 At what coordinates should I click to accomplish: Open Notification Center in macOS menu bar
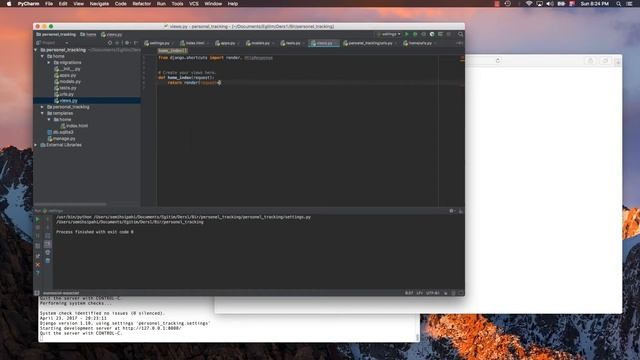pos(629,4)
